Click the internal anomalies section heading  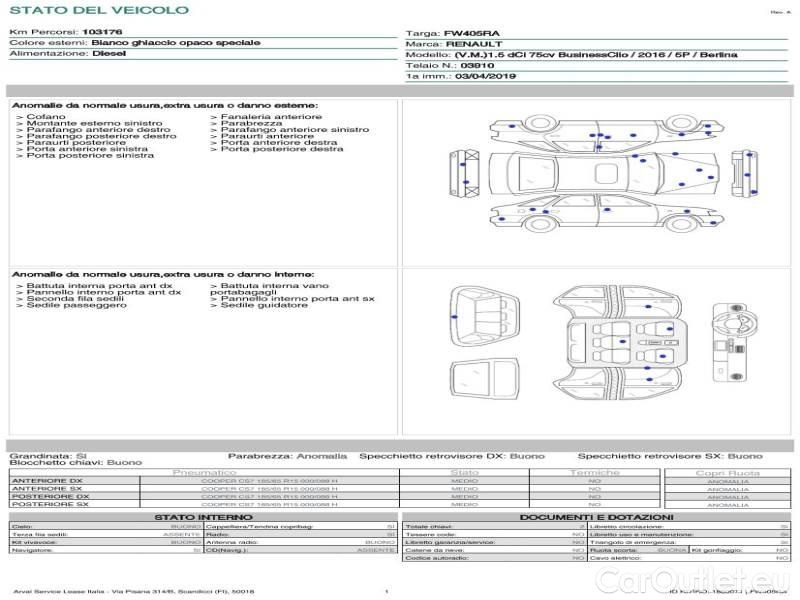tap(163, 274)
